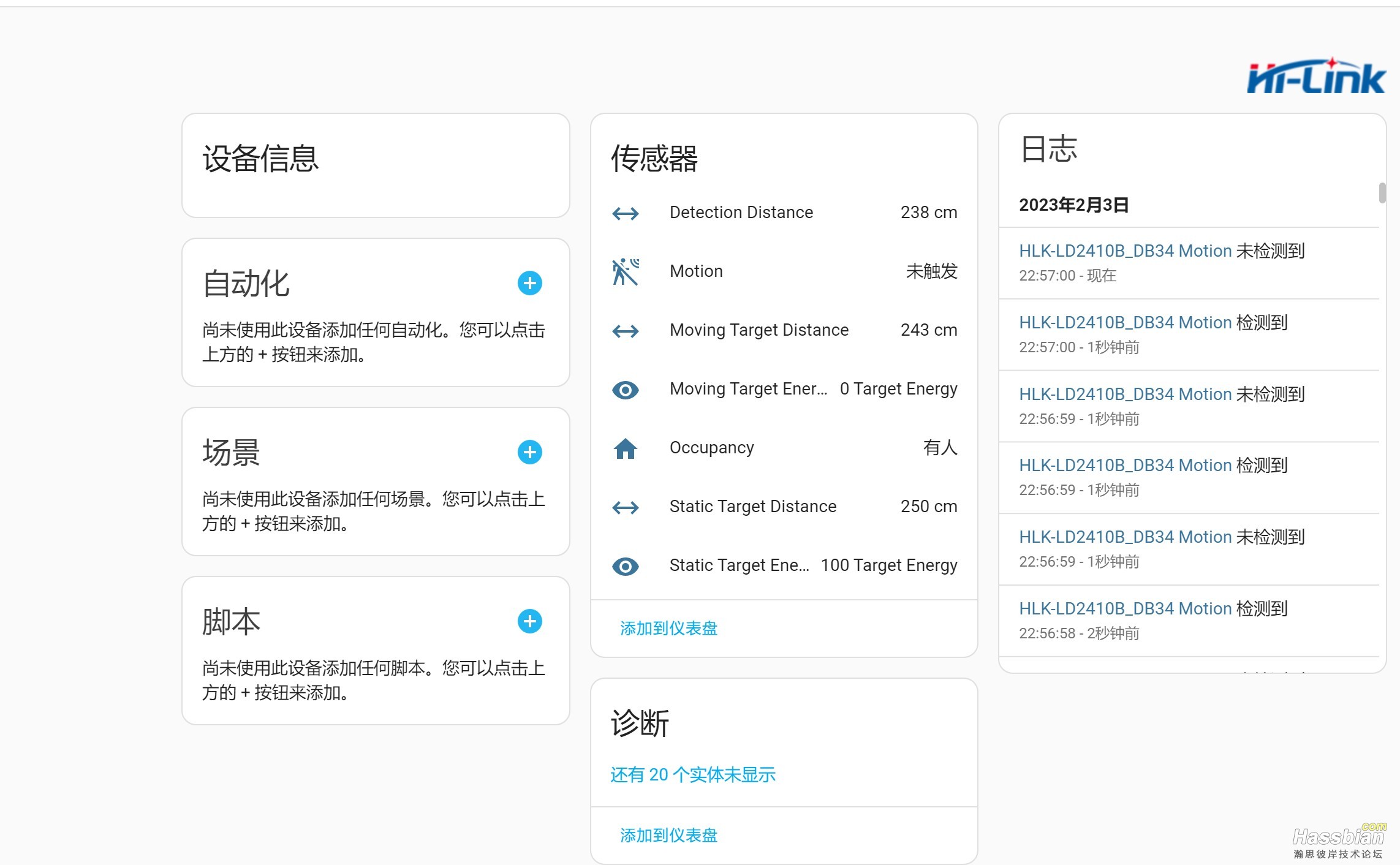This screenshot has height=865, width=1400.
Task: Click the Static Target Distance arrow icon
Action: click(x=625, y=507)
